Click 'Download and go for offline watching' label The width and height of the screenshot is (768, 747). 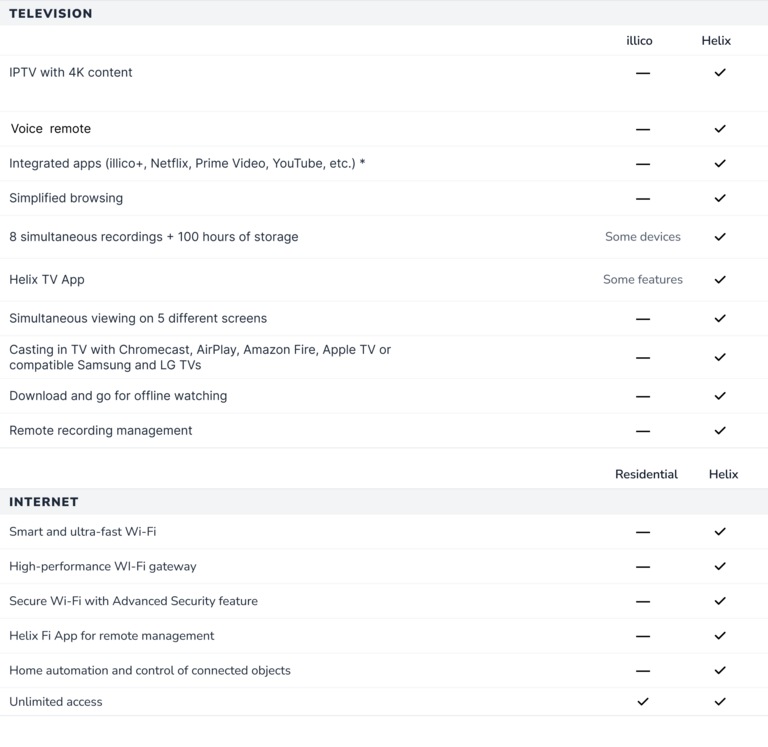click(118, 396)
